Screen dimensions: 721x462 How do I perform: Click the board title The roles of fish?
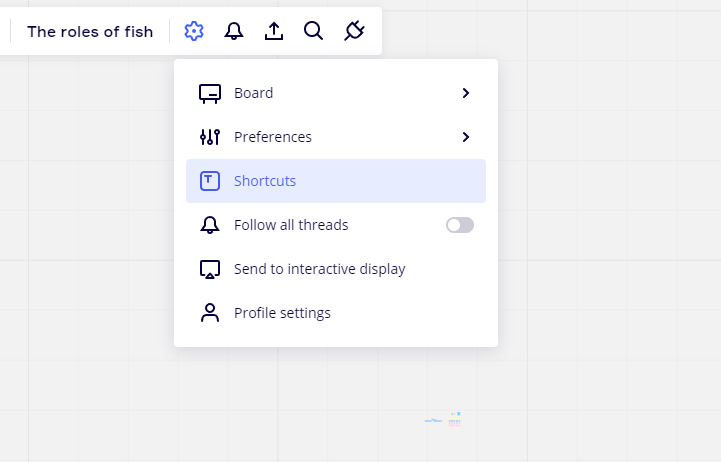[90, 31]
